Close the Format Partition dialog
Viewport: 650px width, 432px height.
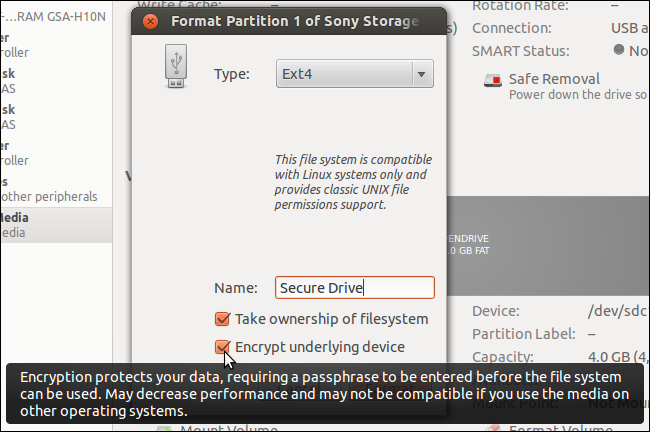[x=150, y=20]
